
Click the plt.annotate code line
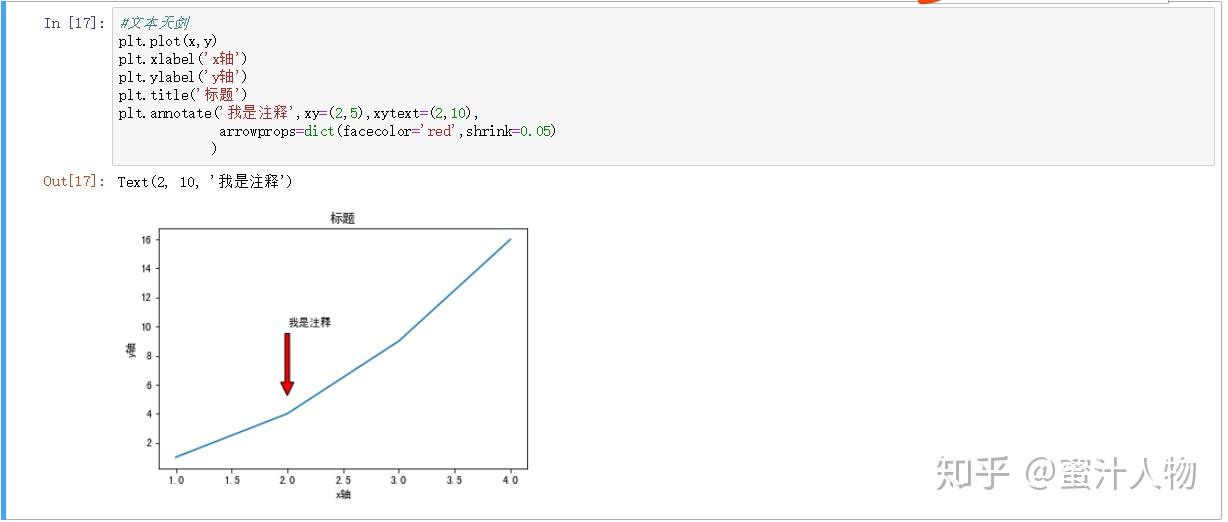tap(298, 113)
